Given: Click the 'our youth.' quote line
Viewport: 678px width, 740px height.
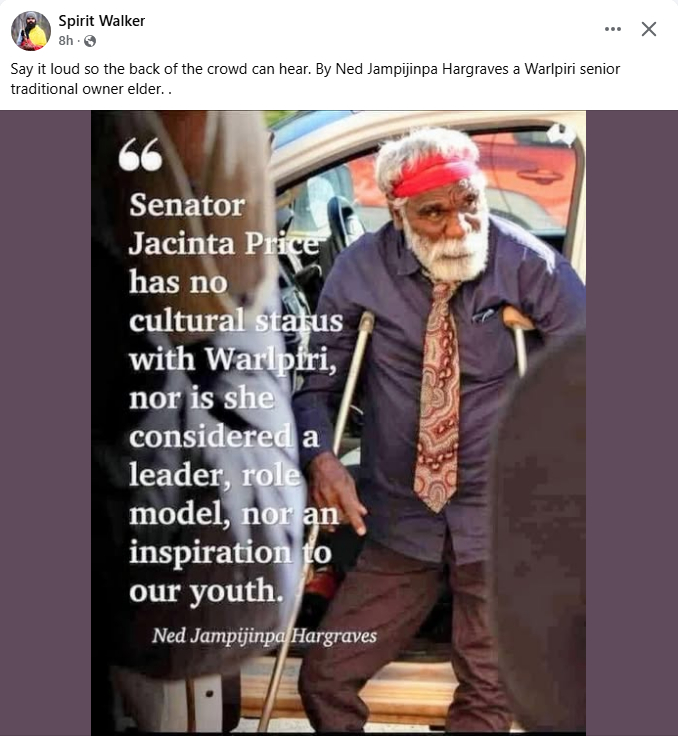Looking at the screenshot, I should tap(206, 592).
